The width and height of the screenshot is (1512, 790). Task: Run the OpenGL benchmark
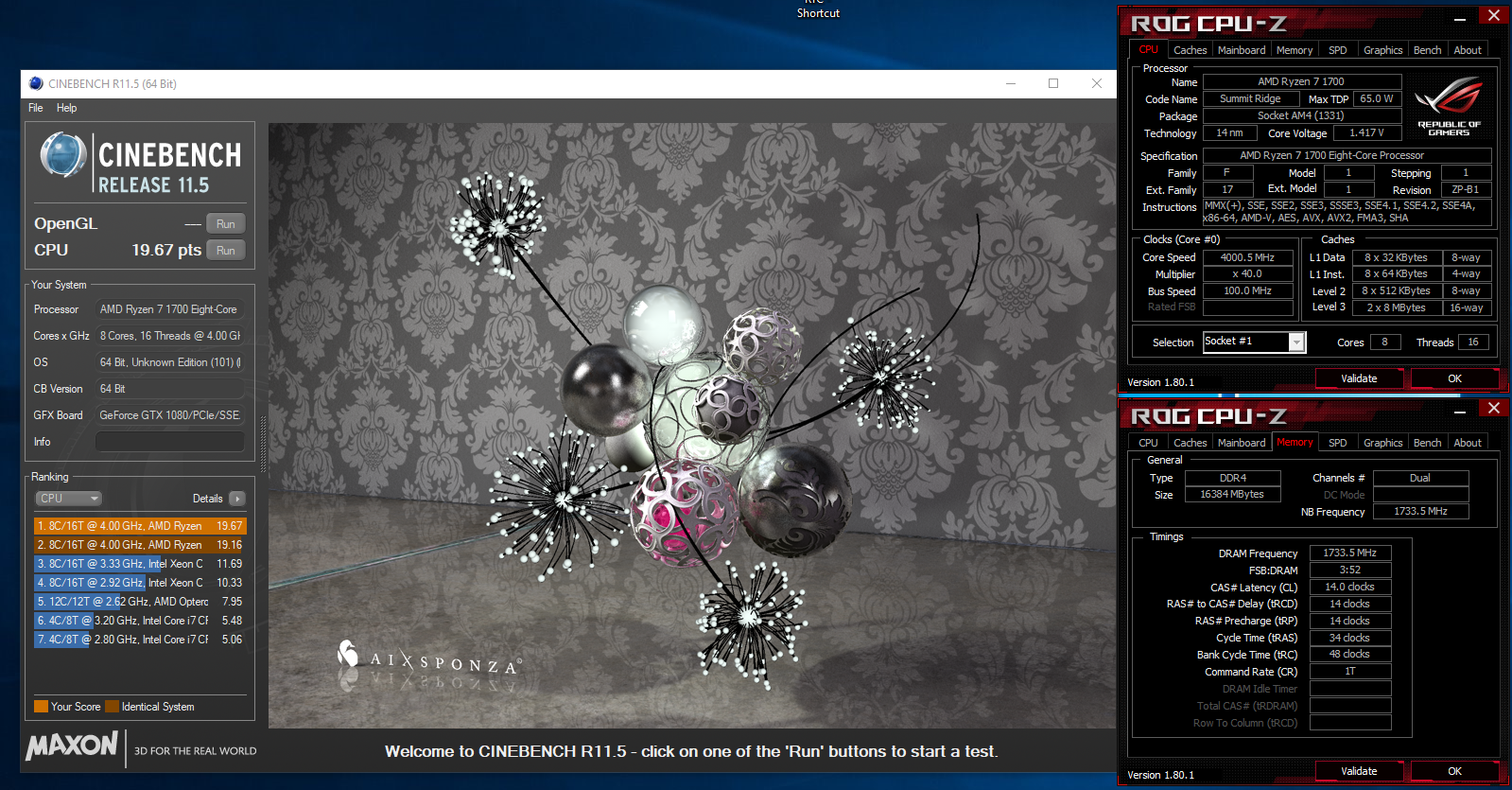tap(225, 224)
